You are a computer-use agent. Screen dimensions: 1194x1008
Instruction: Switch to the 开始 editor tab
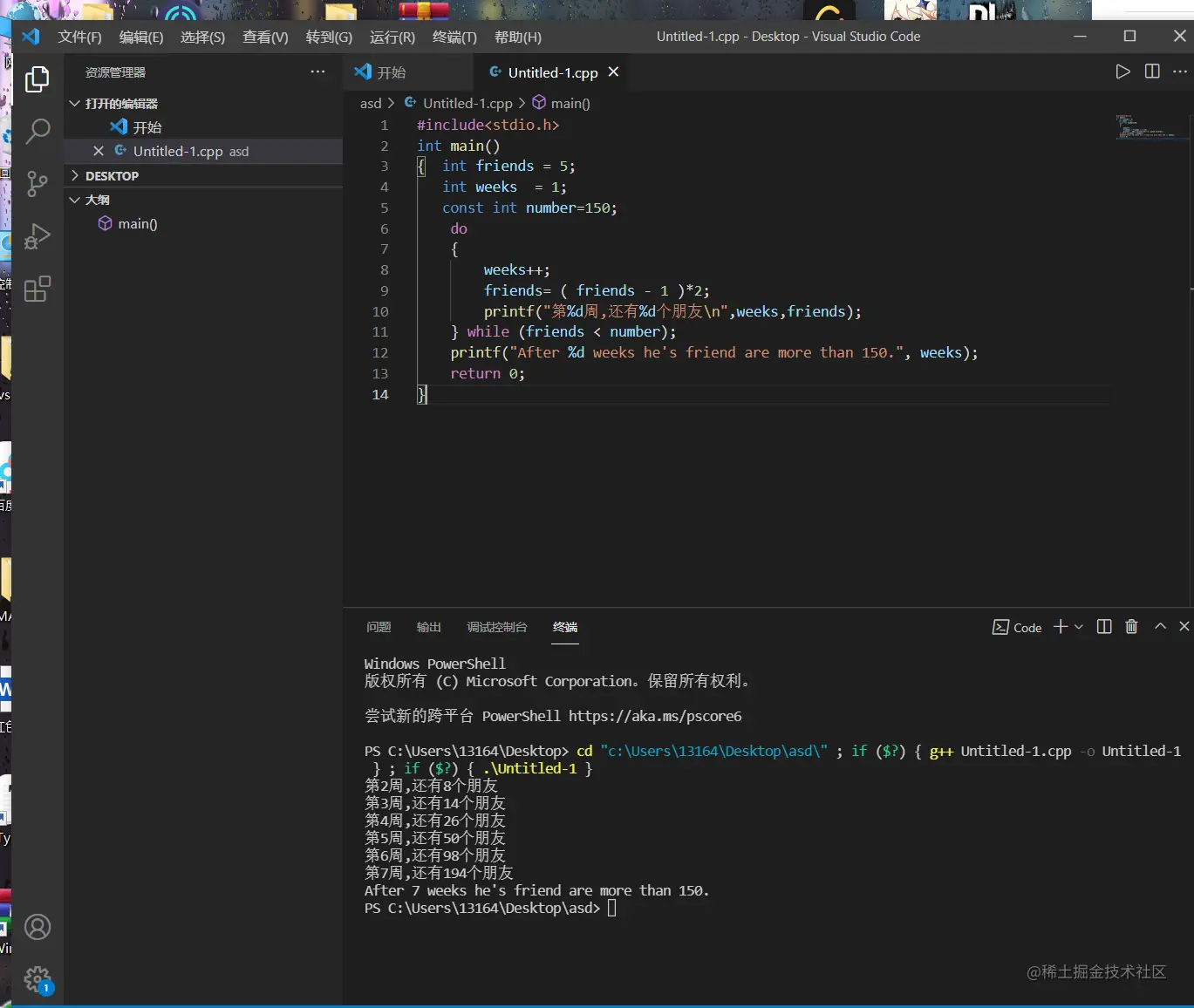coord(391,72)
